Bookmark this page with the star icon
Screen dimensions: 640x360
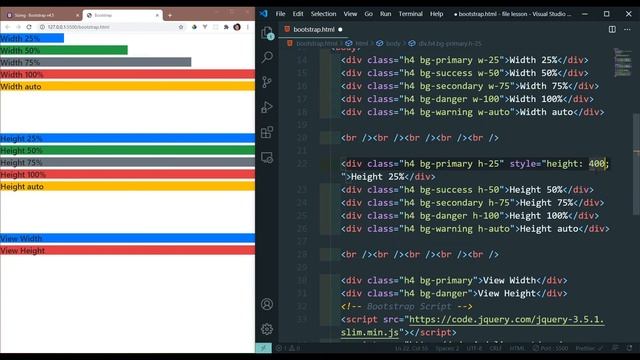tap(181, 27)
